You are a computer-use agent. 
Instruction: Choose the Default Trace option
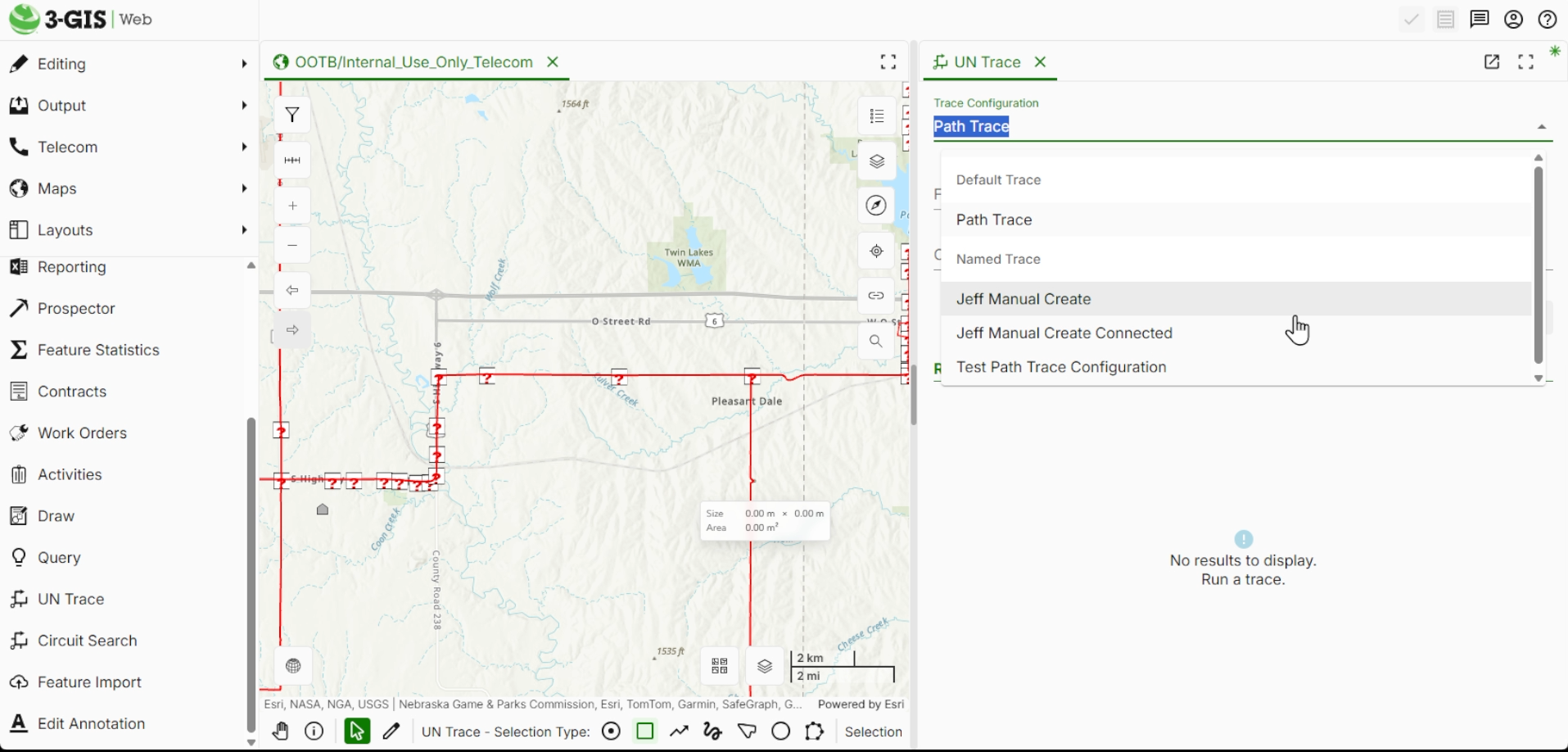(x=998, y=179)
